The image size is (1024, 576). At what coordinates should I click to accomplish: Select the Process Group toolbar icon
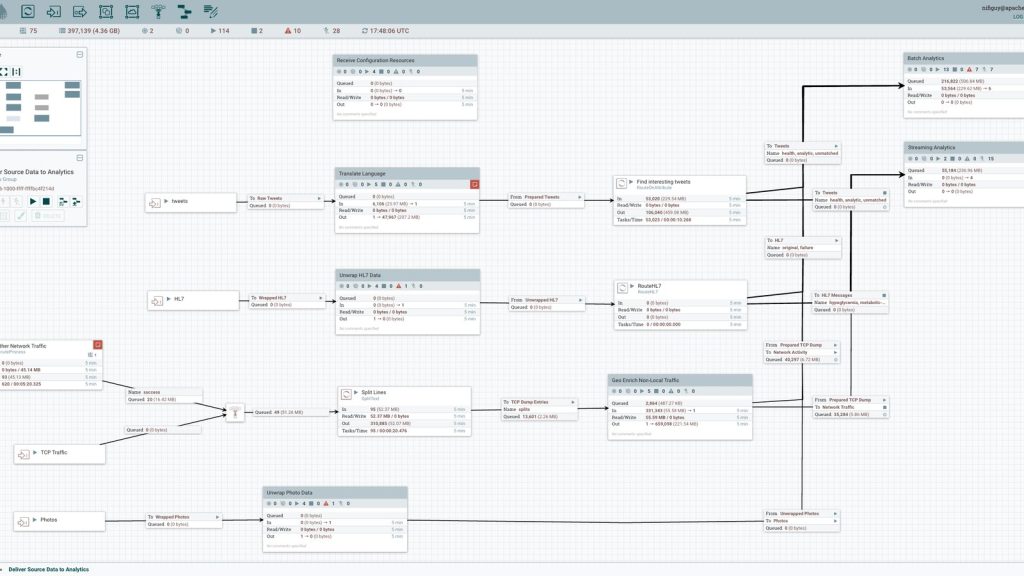click(106, 11)
